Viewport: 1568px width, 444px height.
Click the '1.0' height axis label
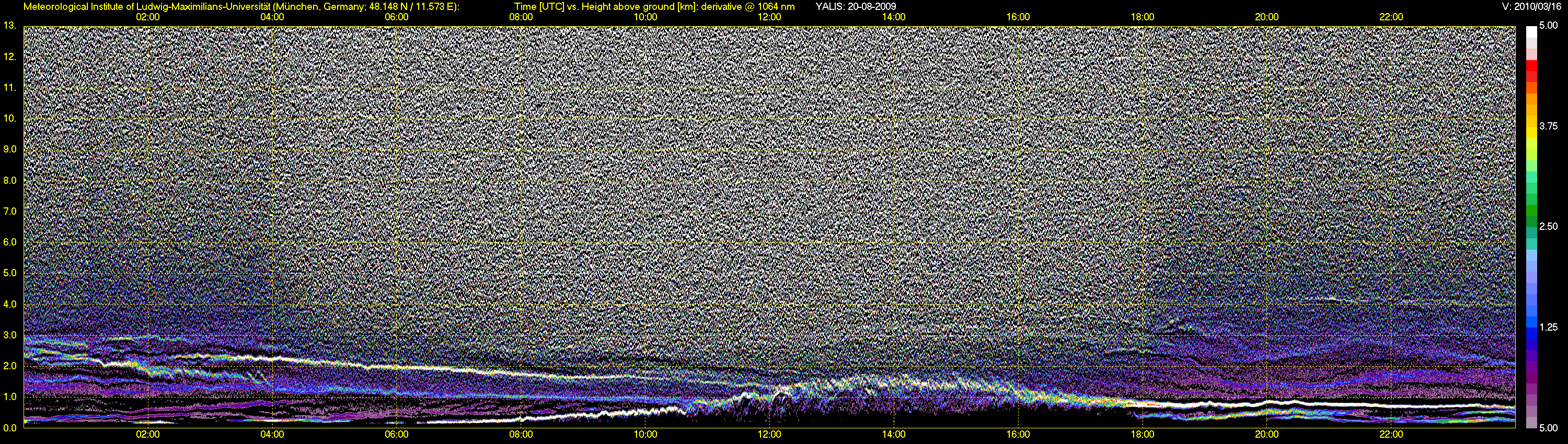coord(10,396)
